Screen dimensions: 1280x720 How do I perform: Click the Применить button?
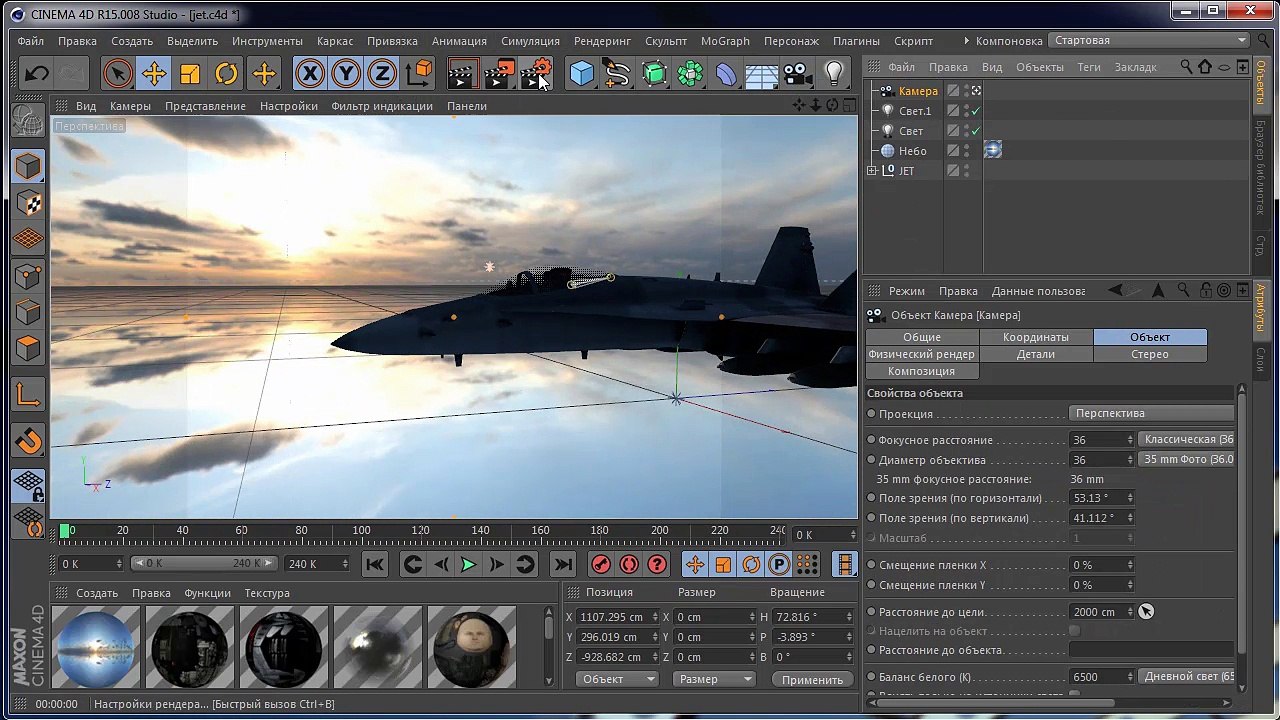(813, 679)
